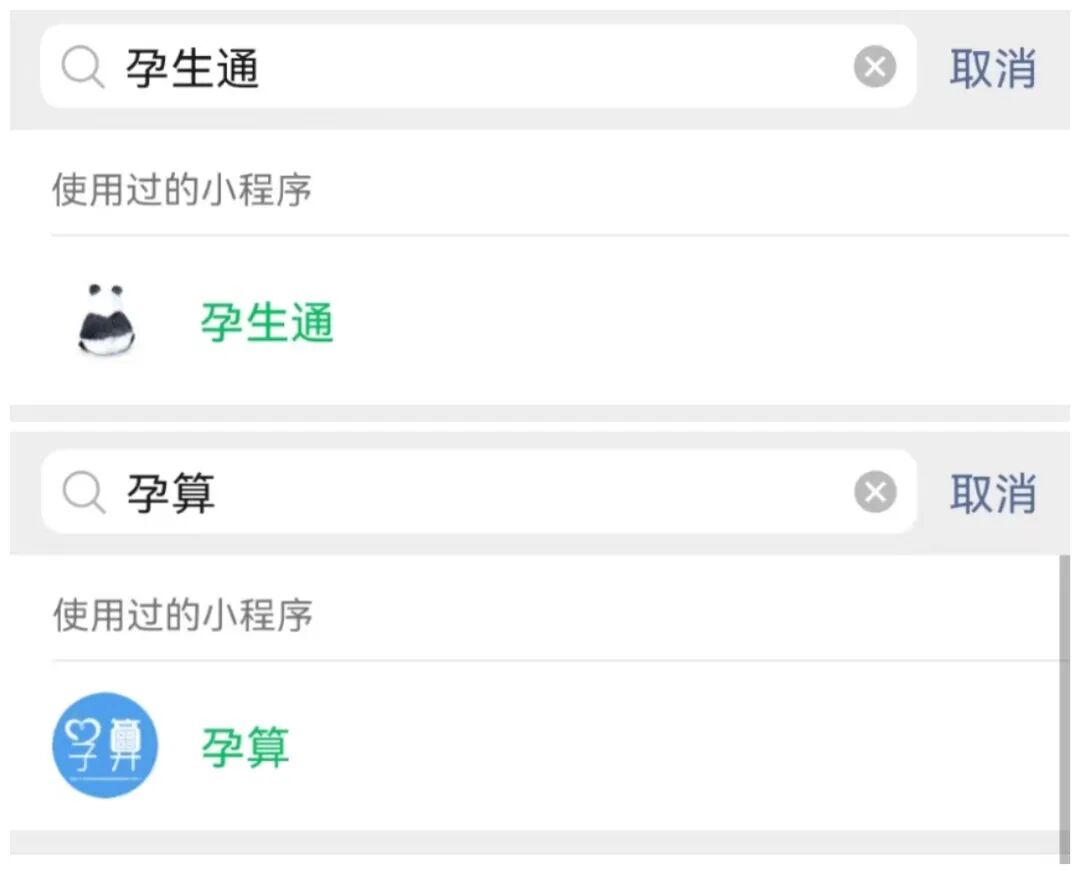Place cursor on typed 孕算 text in search box

tap(170, 493)
